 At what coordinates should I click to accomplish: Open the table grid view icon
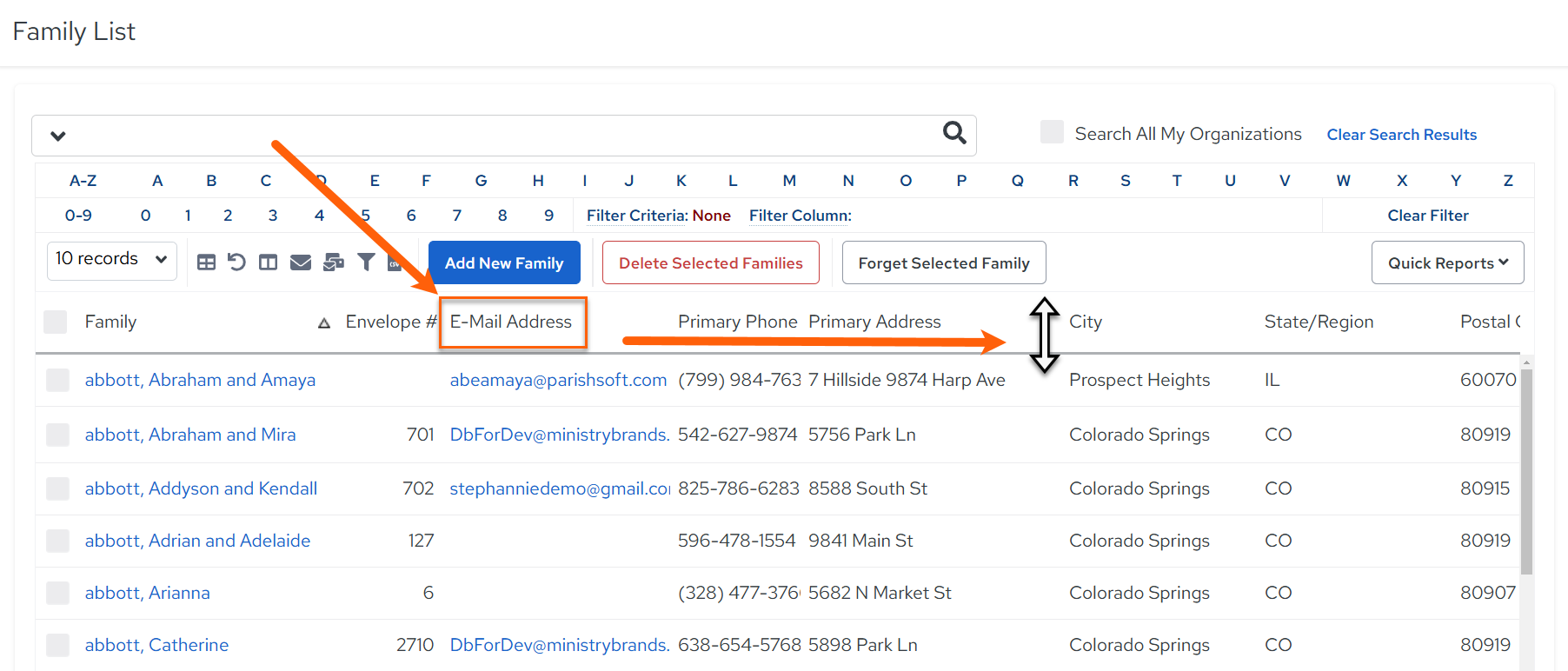[206, 262]
